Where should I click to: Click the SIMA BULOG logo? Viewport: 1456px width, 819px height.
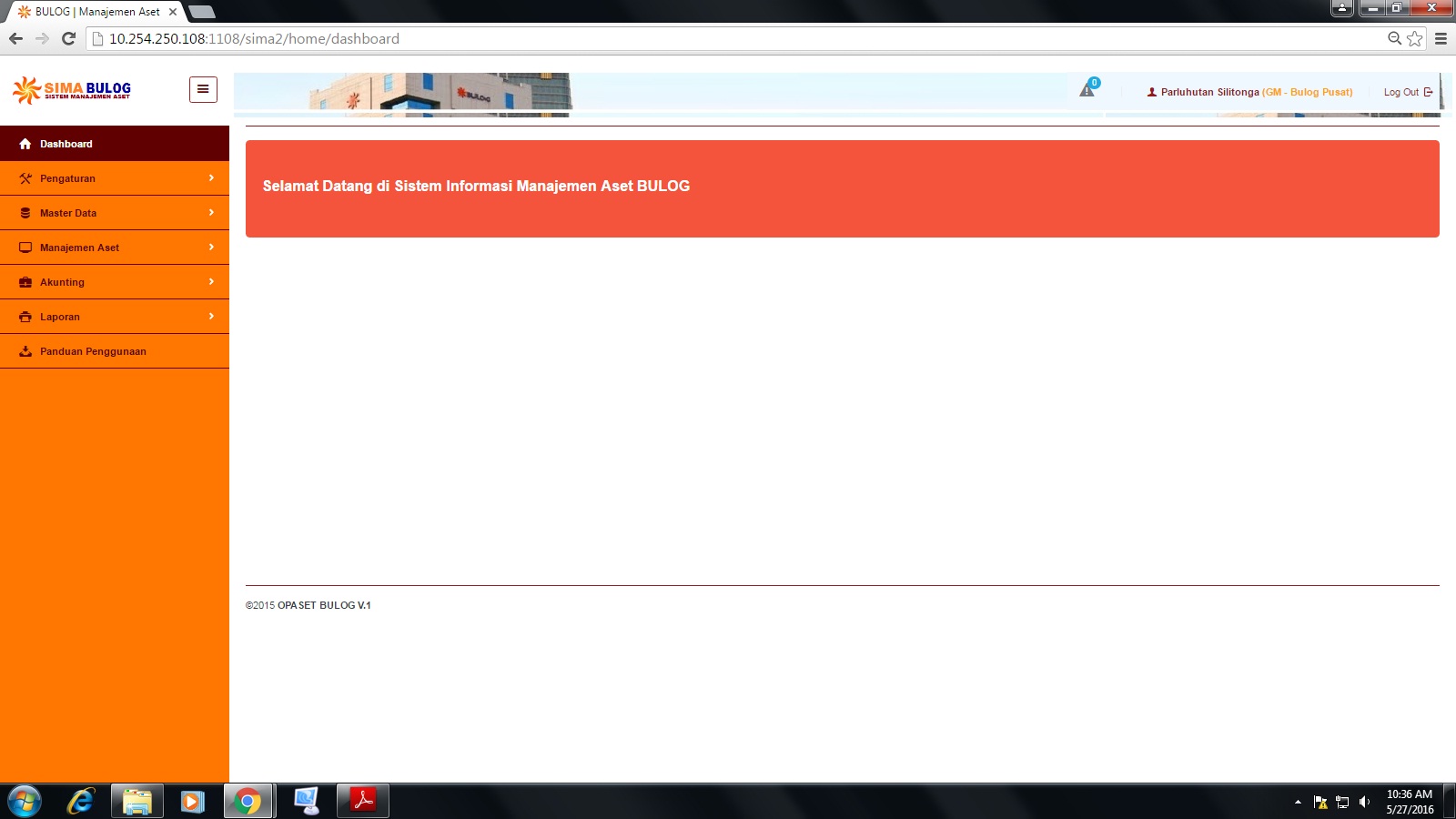pyautogui.click(x=72, y=89)
